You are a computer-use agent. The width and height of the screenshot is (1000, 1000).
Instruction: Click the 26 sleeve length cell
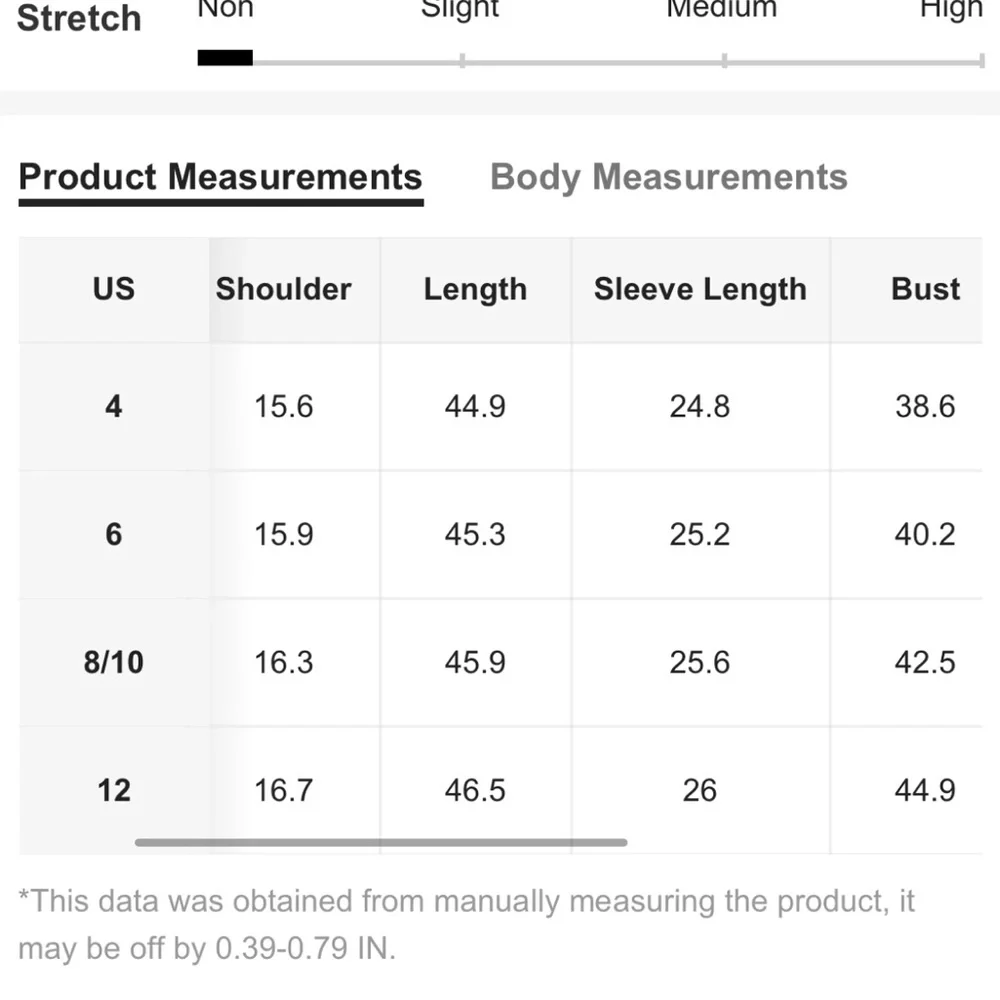(700, 790)
